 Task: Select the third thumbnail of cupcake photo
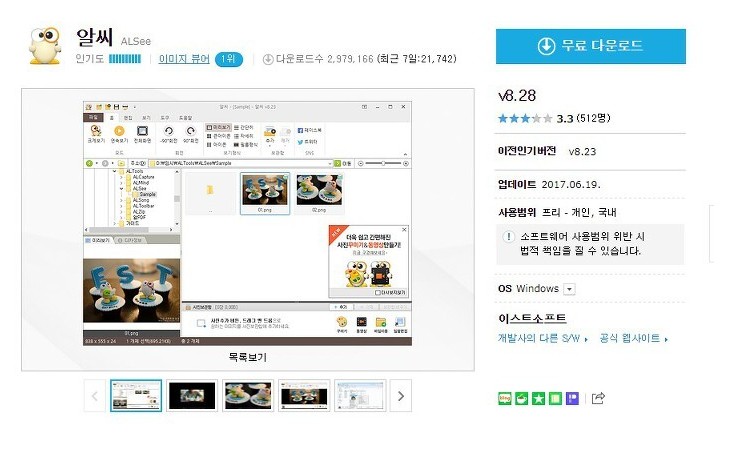pos(248,396)
